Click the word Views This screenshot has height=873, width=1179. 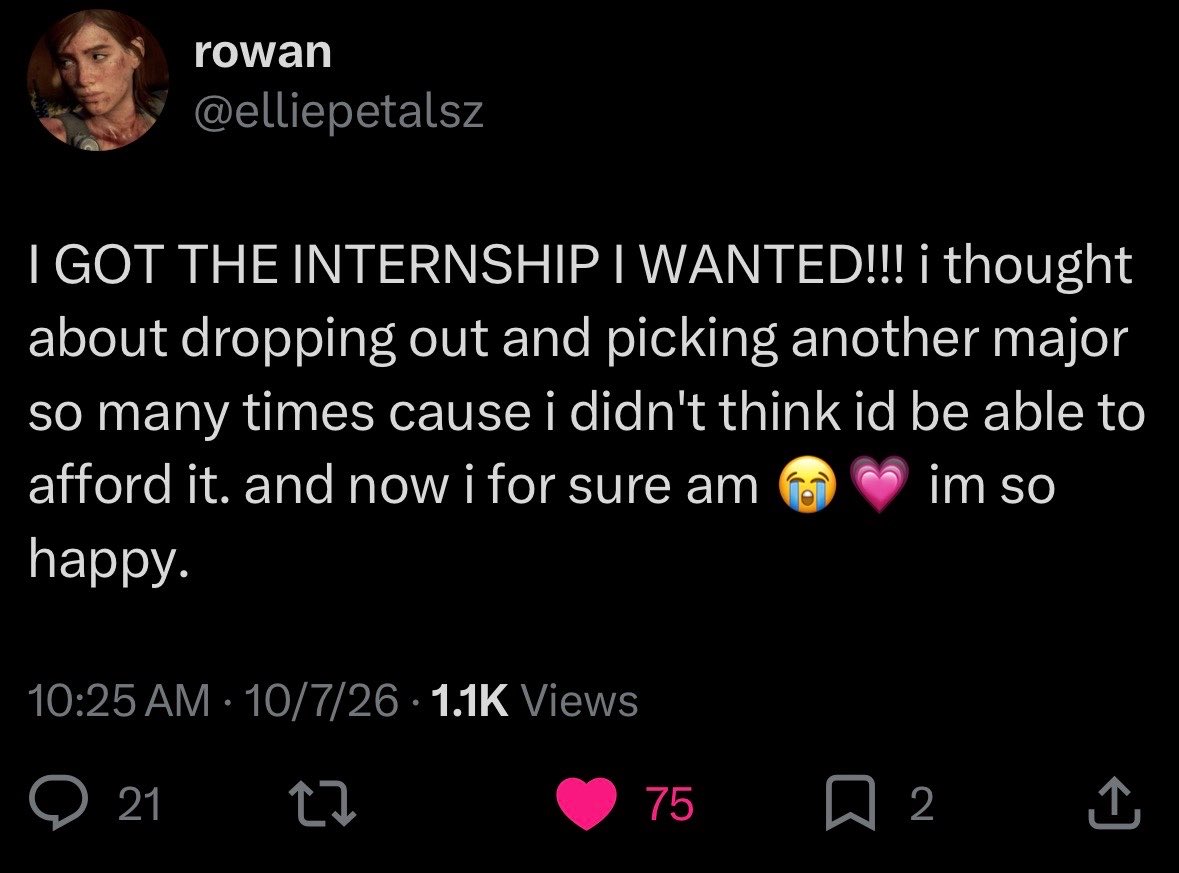pos(580,701)
